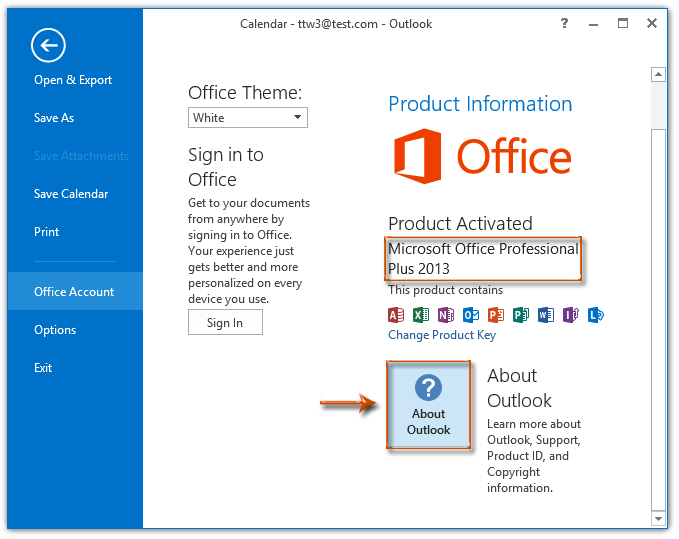Image resolution: width=679 pixels, height=539 pixels.
Task: Click the InfoPath app icon
Action: [x=571, y=315]
